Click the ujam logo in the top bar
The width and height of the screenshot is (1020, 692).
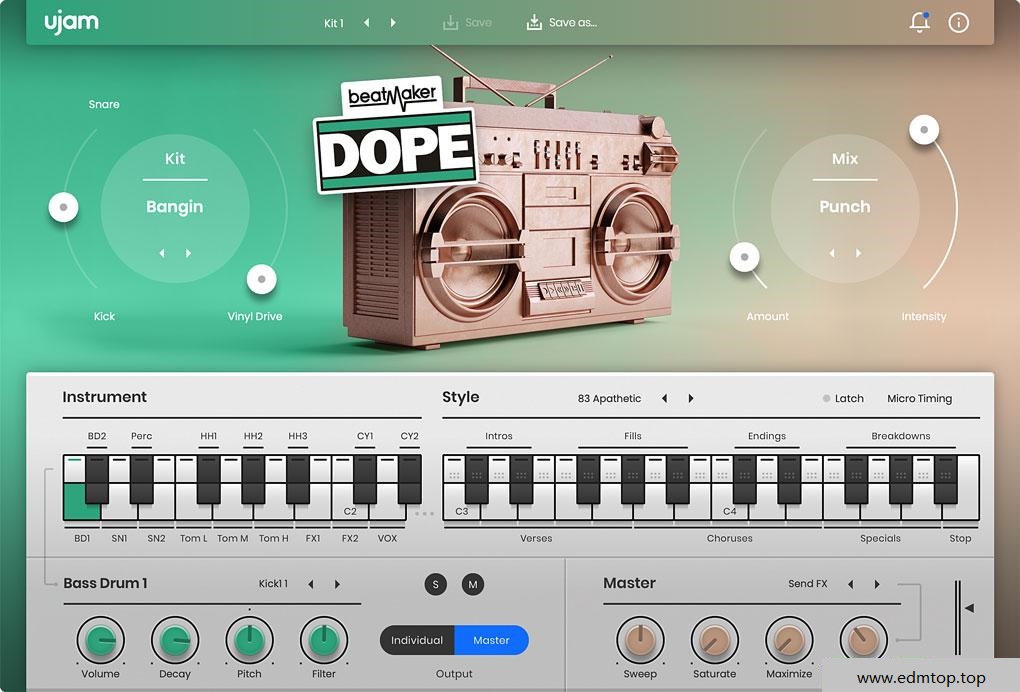(x=70, y=22)
